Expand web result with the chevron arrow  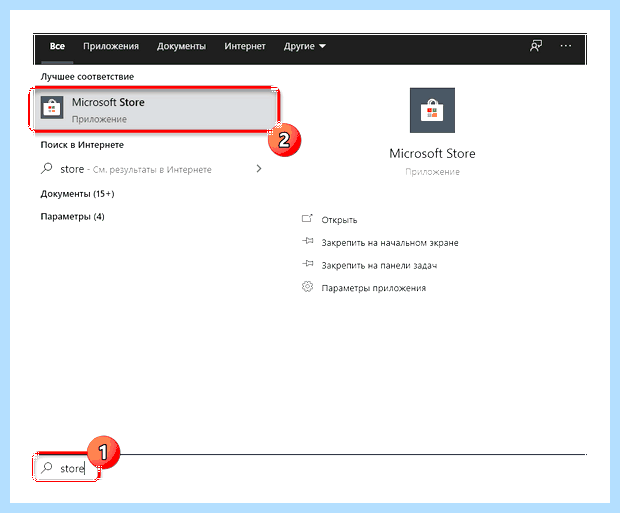click(x=259, y=169)
